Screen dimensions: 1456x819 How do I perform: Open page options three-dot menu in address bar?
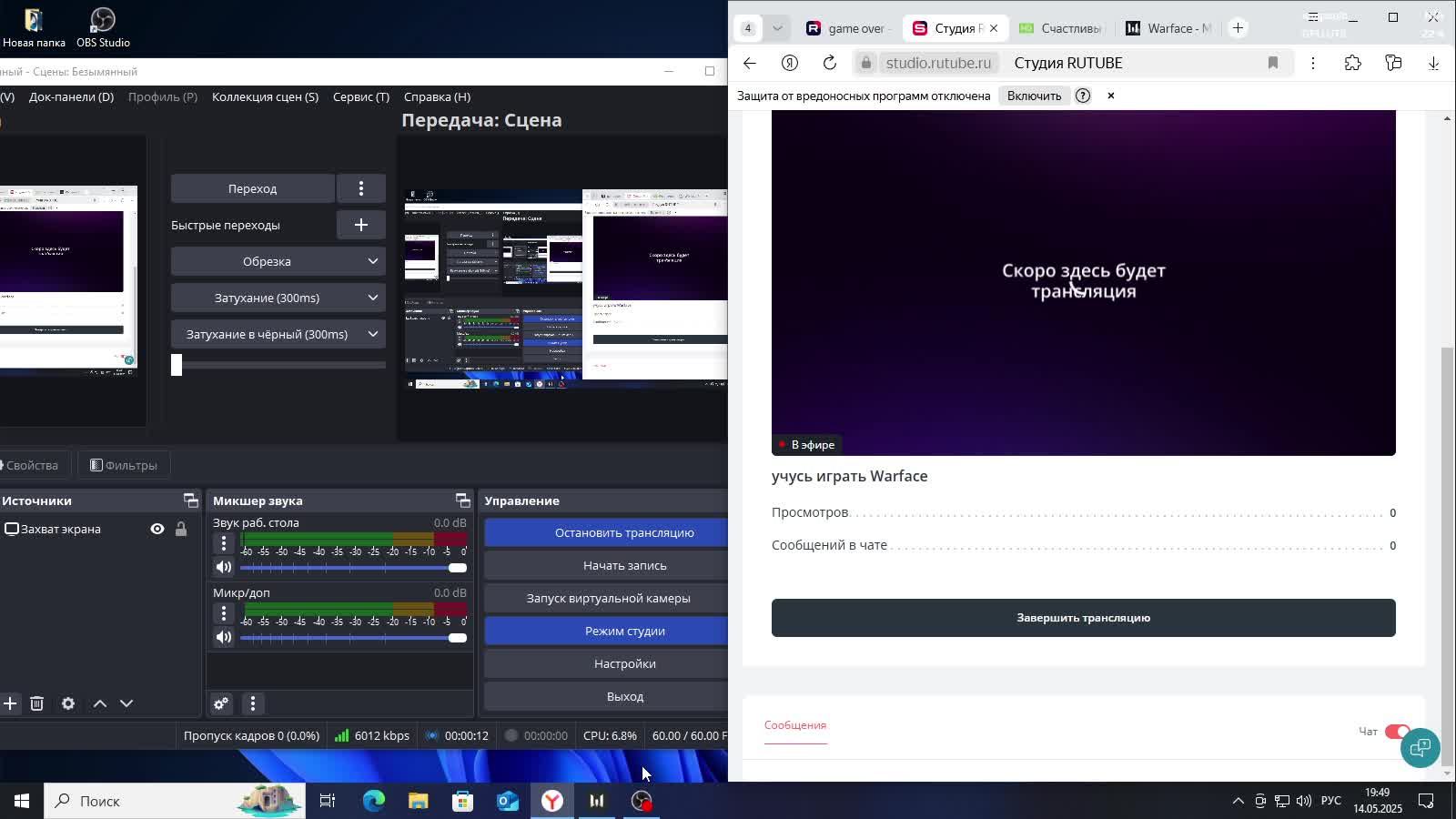point(1313,63)
